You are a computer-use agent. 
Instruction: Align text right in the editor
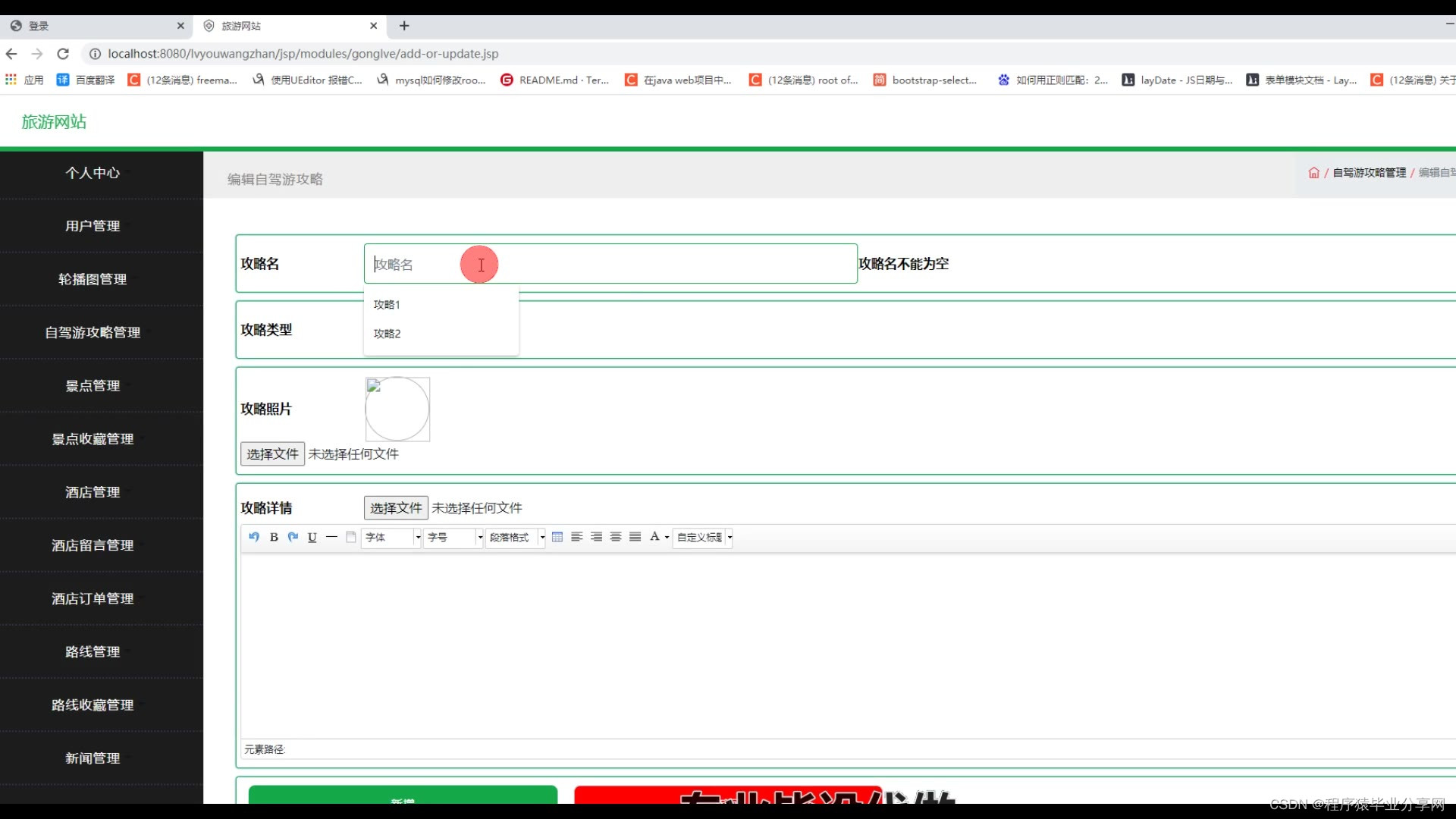596,537
